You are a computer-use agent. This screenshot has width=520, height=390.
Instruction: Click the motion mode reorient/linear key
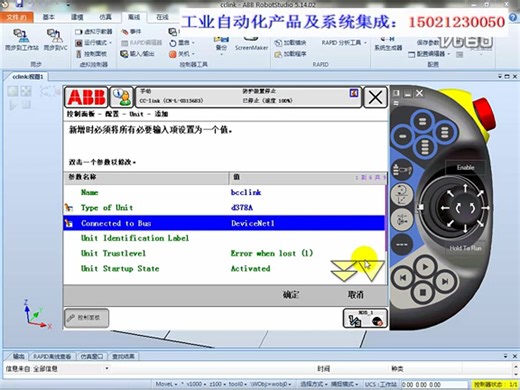click(x=402, y=195)
